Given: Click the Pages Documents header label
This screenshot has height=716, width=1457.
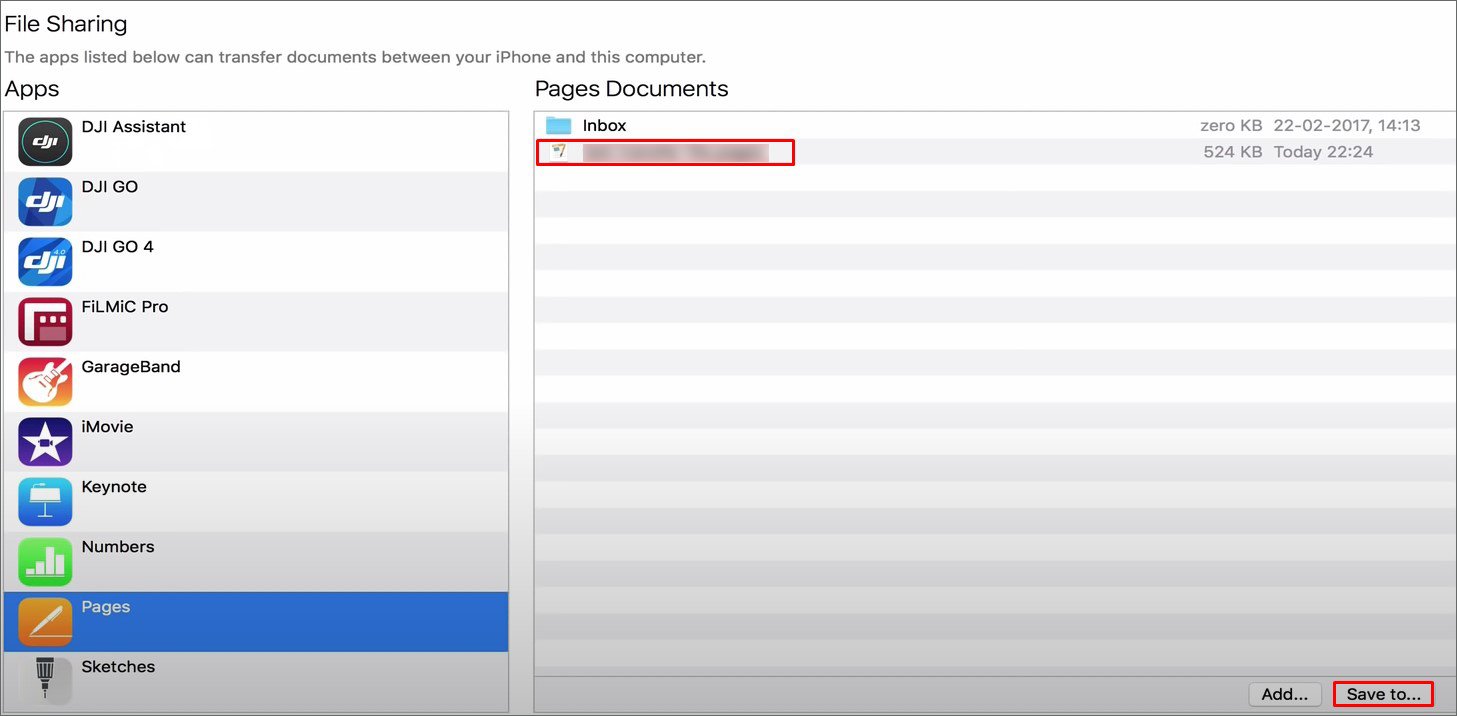Looking at the screenshot, I should tap(631, 88).
